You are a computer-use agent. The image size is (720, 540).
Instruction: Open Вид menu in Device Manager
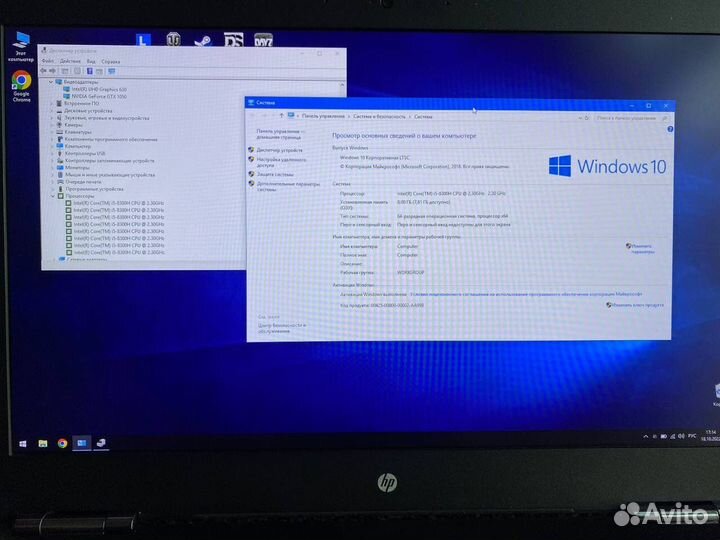[x=91, y=61]
